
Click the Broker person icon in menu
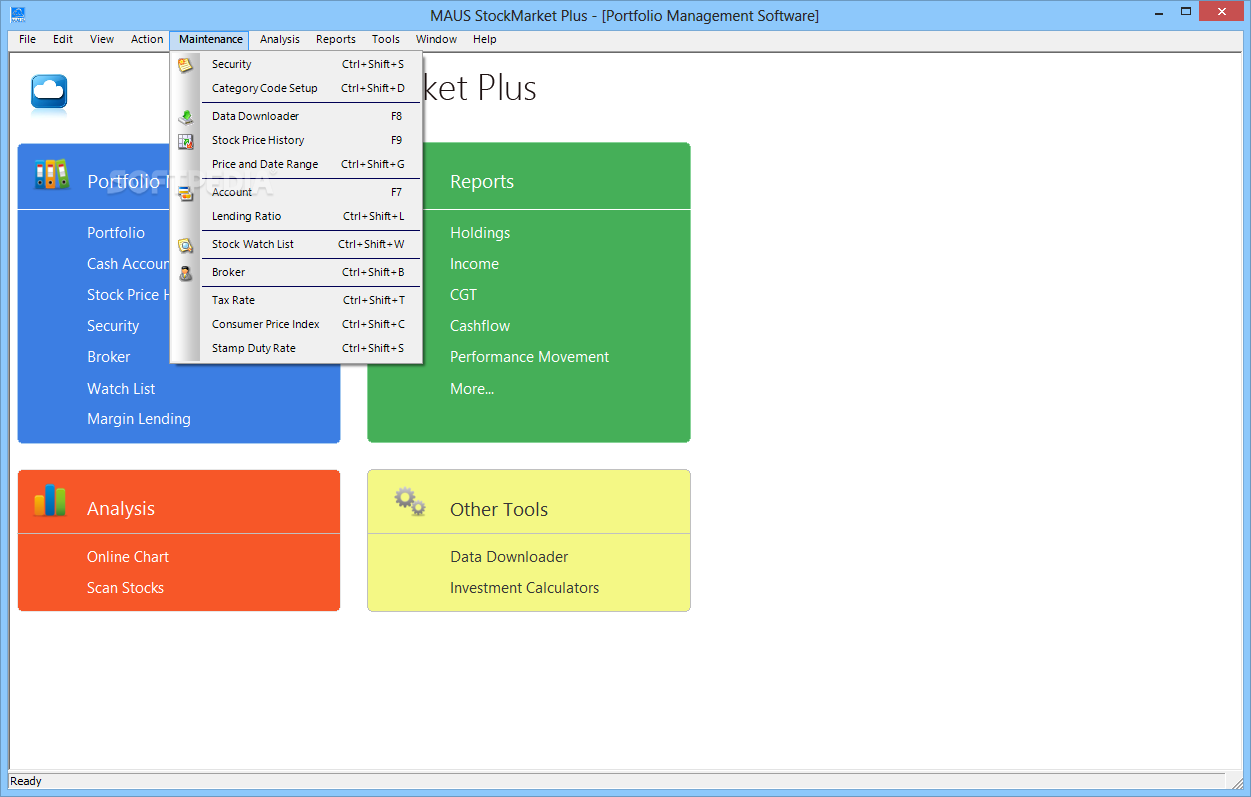click(x=185, y=273)
